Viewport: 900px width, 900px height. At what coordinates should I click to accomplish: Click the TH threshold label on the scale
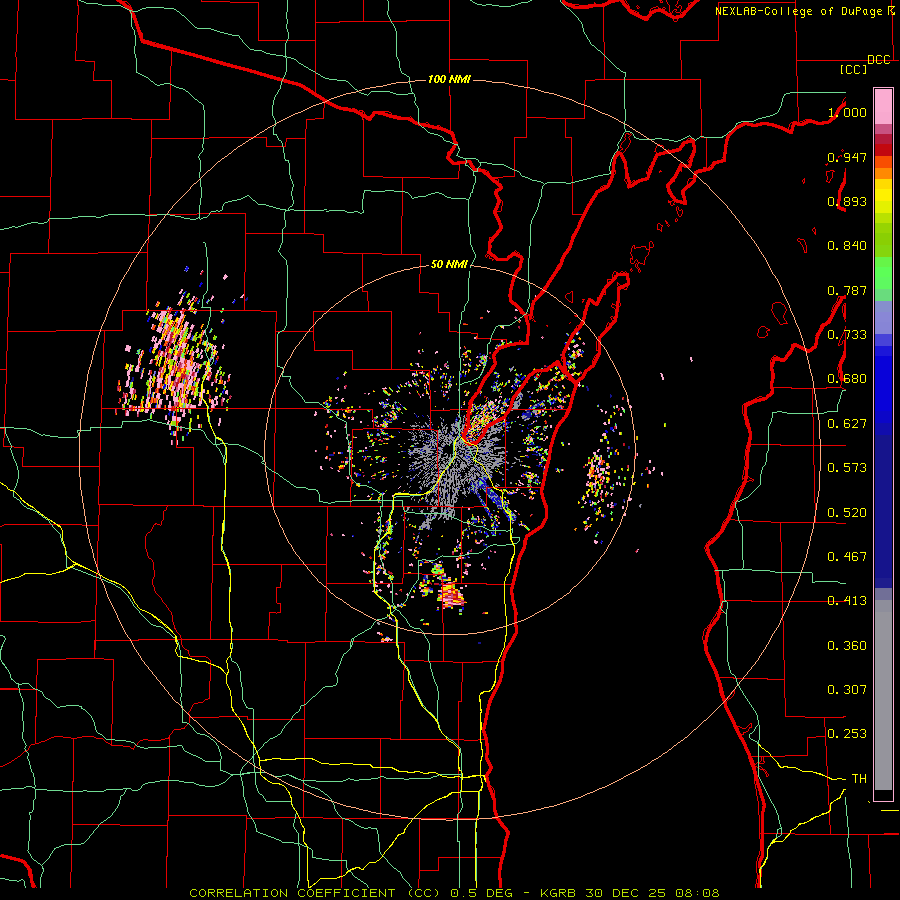(859, 779)
